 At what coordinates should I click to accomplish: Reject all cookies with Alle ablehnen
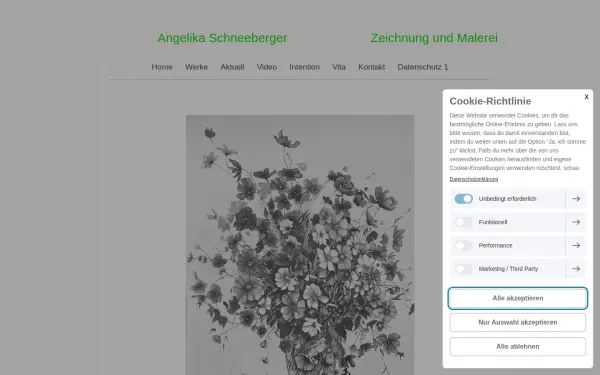click(517, 346)
